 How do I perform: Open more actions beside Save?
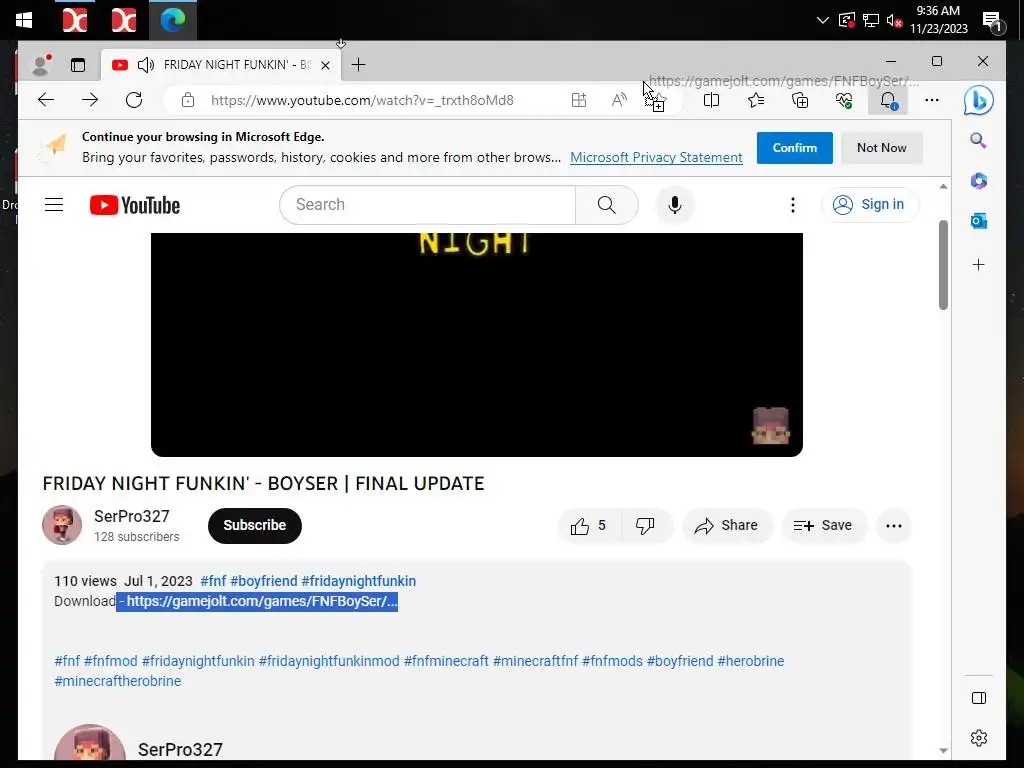click(x=893, y=526)
